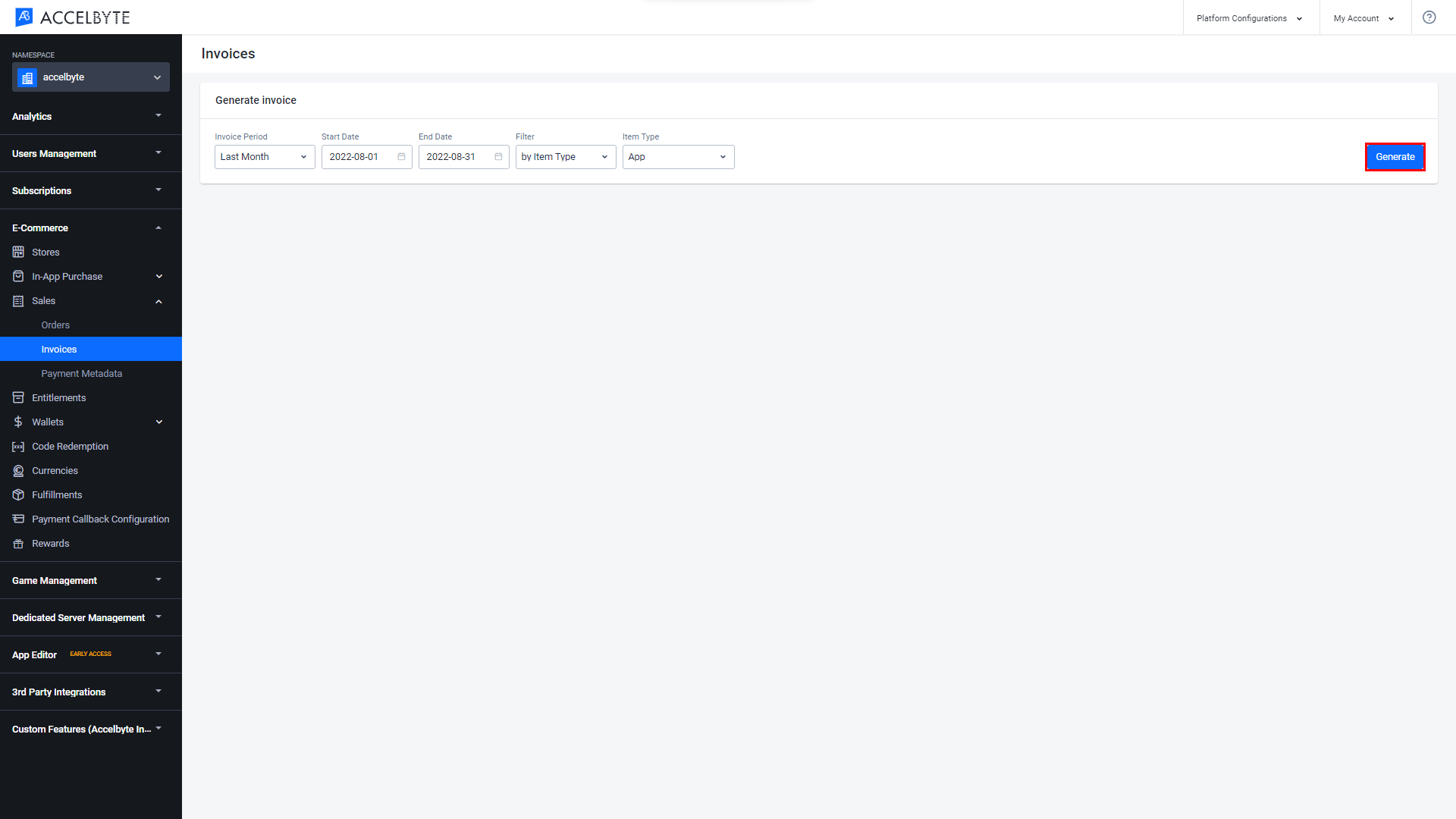Viewport: 1456px width, 819px height.
Task: Select App from Item Type dropdown
Action: 677,157
